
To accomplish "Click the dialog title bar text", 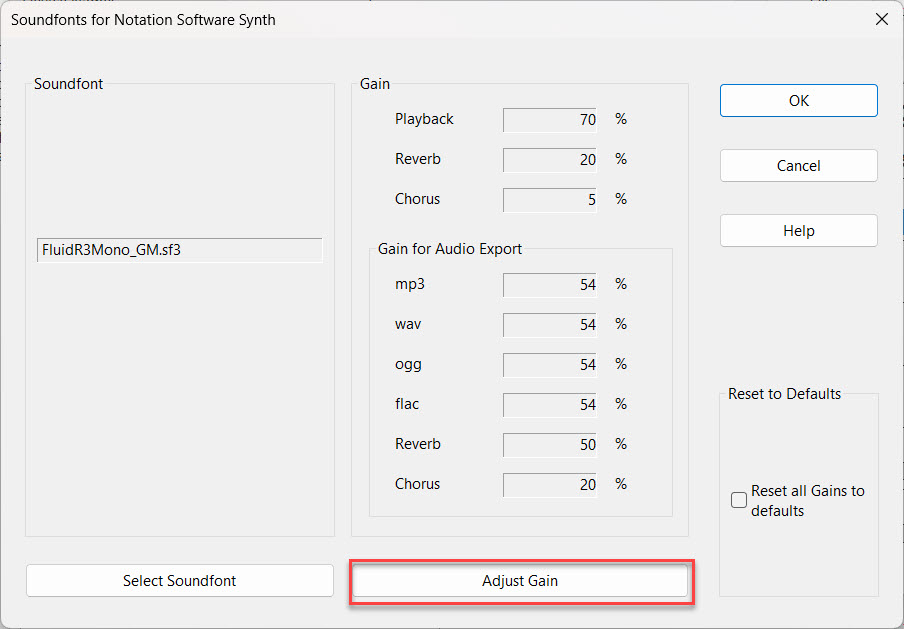I will 143,19.
